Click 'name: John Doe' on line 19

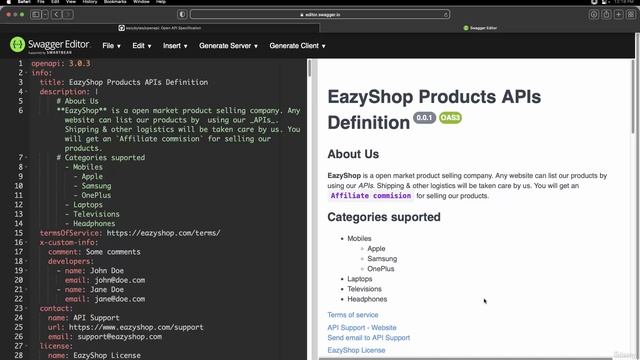tap(94, 271)
